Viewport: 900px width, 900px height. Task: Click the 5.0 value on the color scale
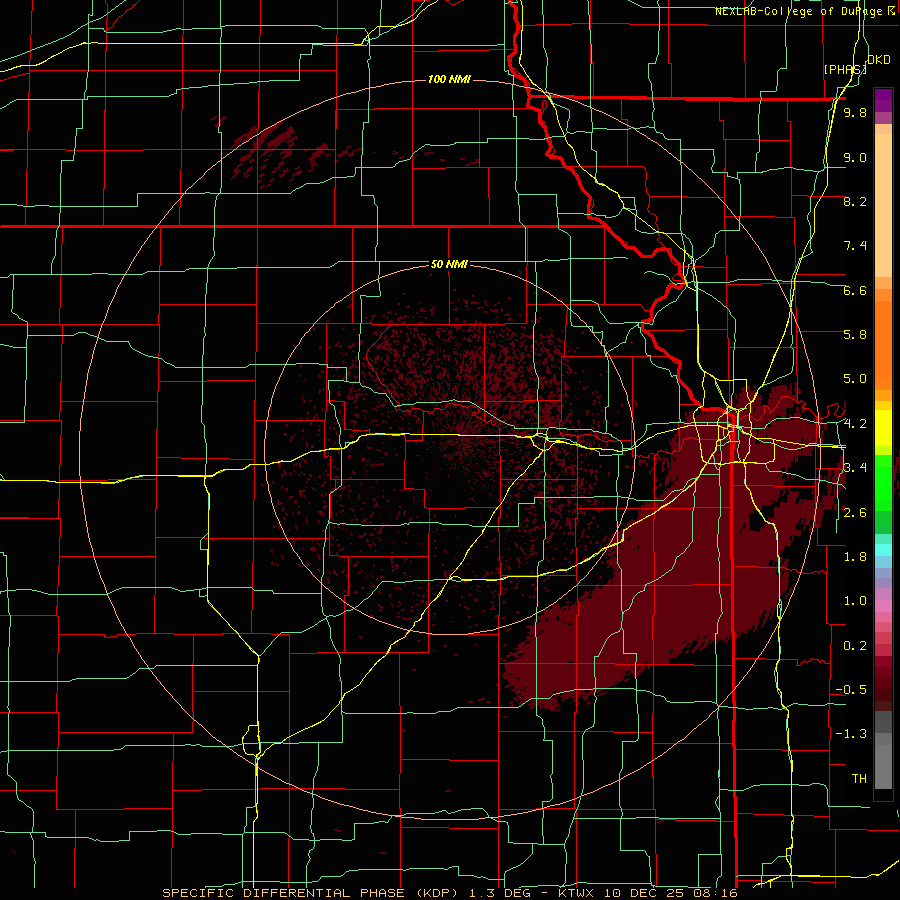click(x=855, y=379)
